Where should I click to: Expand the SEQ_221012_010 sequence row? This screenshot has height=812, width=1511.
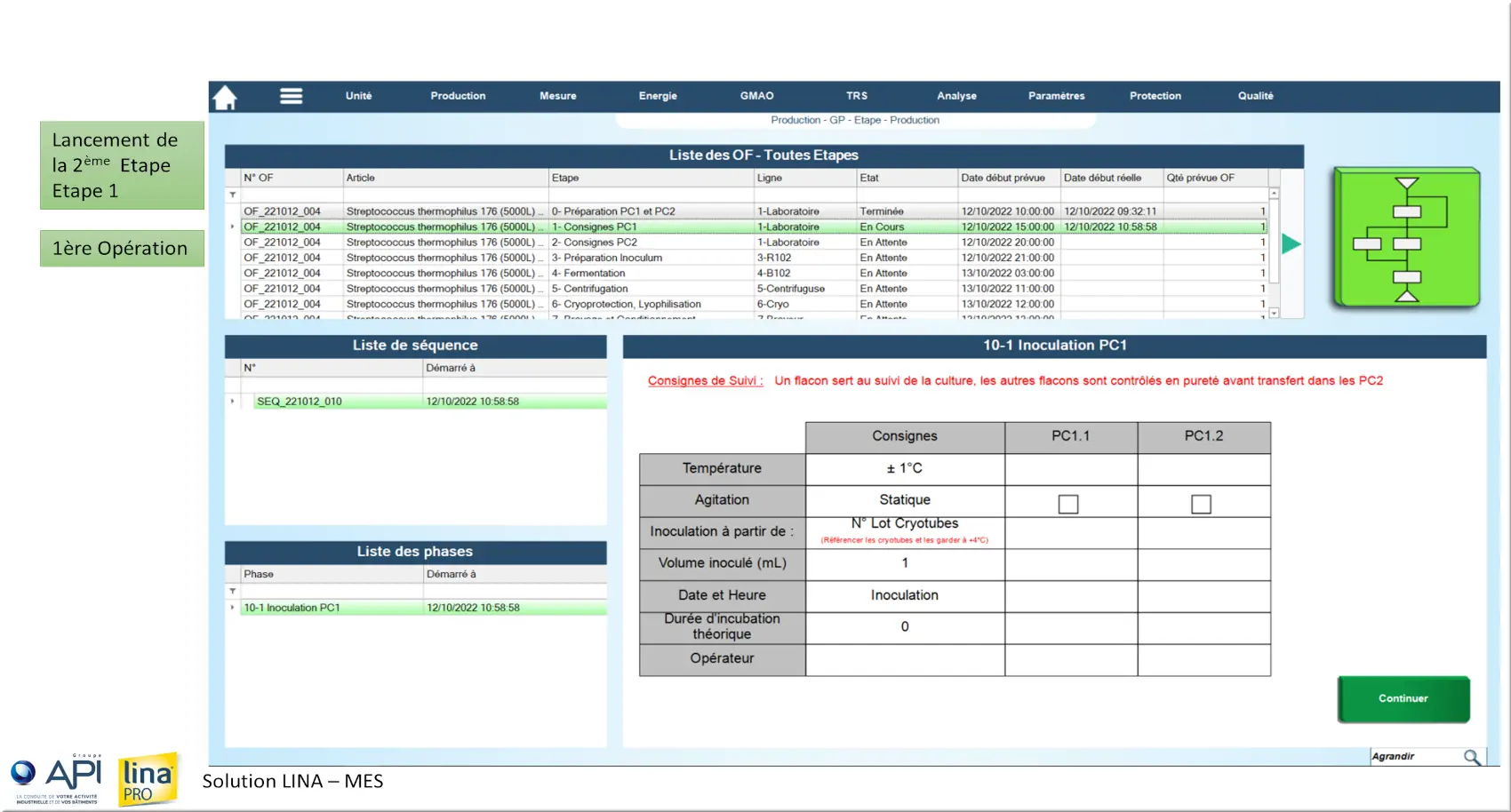pyautogui.click(x=233, y=402)
